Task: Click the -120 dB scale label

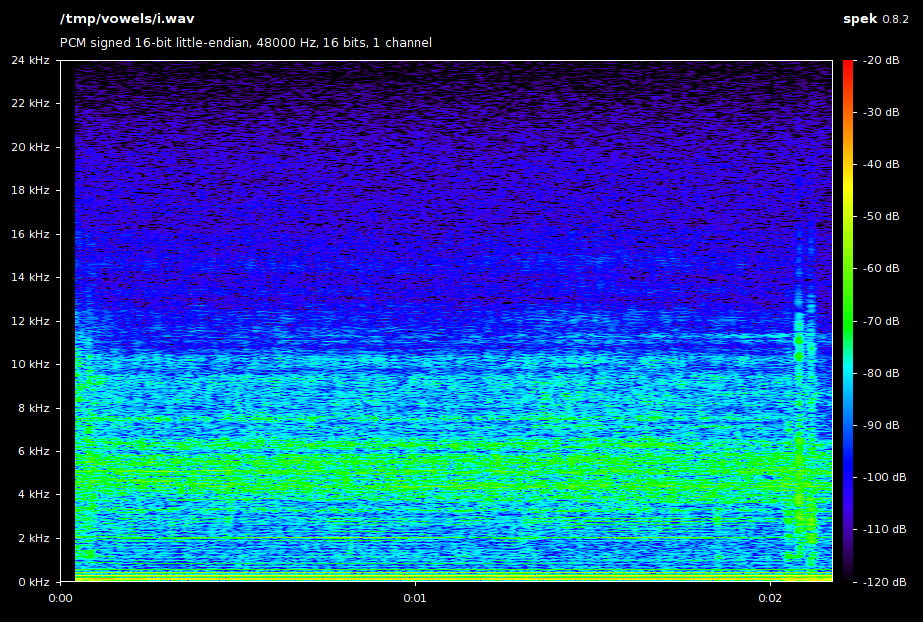Action: click(881, 582)
